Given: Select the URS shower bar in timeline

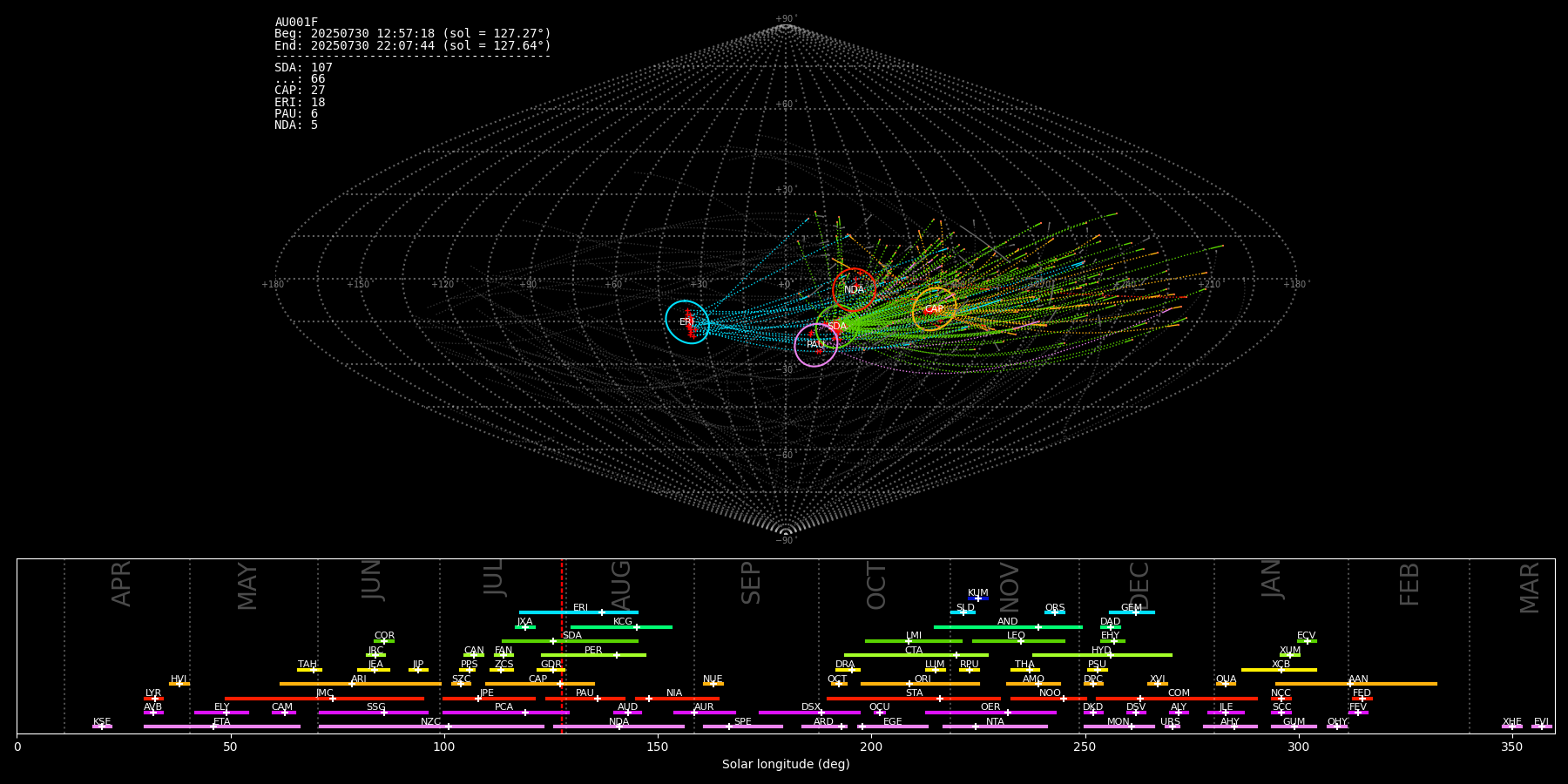Looking at the screenshot, I should point(1173,727).
